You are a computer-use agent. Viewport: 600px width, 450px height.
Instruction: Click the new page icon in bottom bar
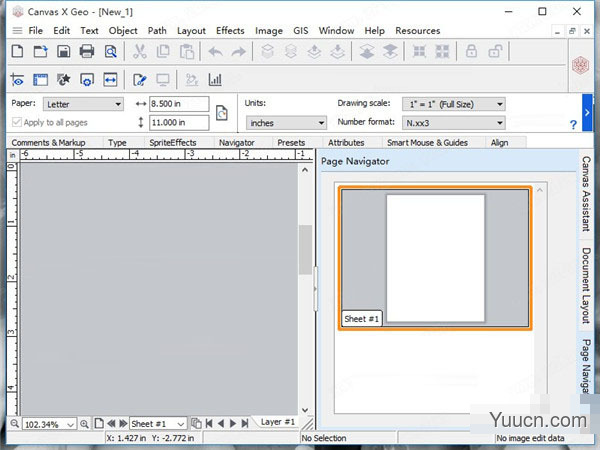(99, 423)
